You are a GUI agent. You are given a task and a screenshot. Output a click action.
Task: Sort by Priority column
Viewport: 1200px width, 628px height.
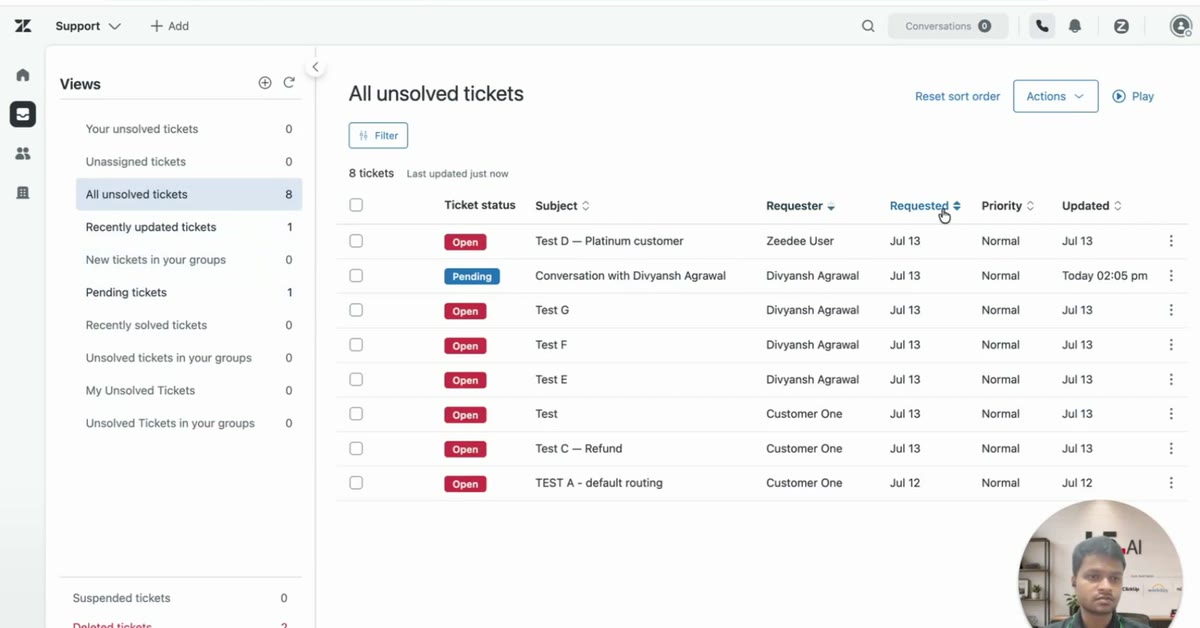point(1007,206)
